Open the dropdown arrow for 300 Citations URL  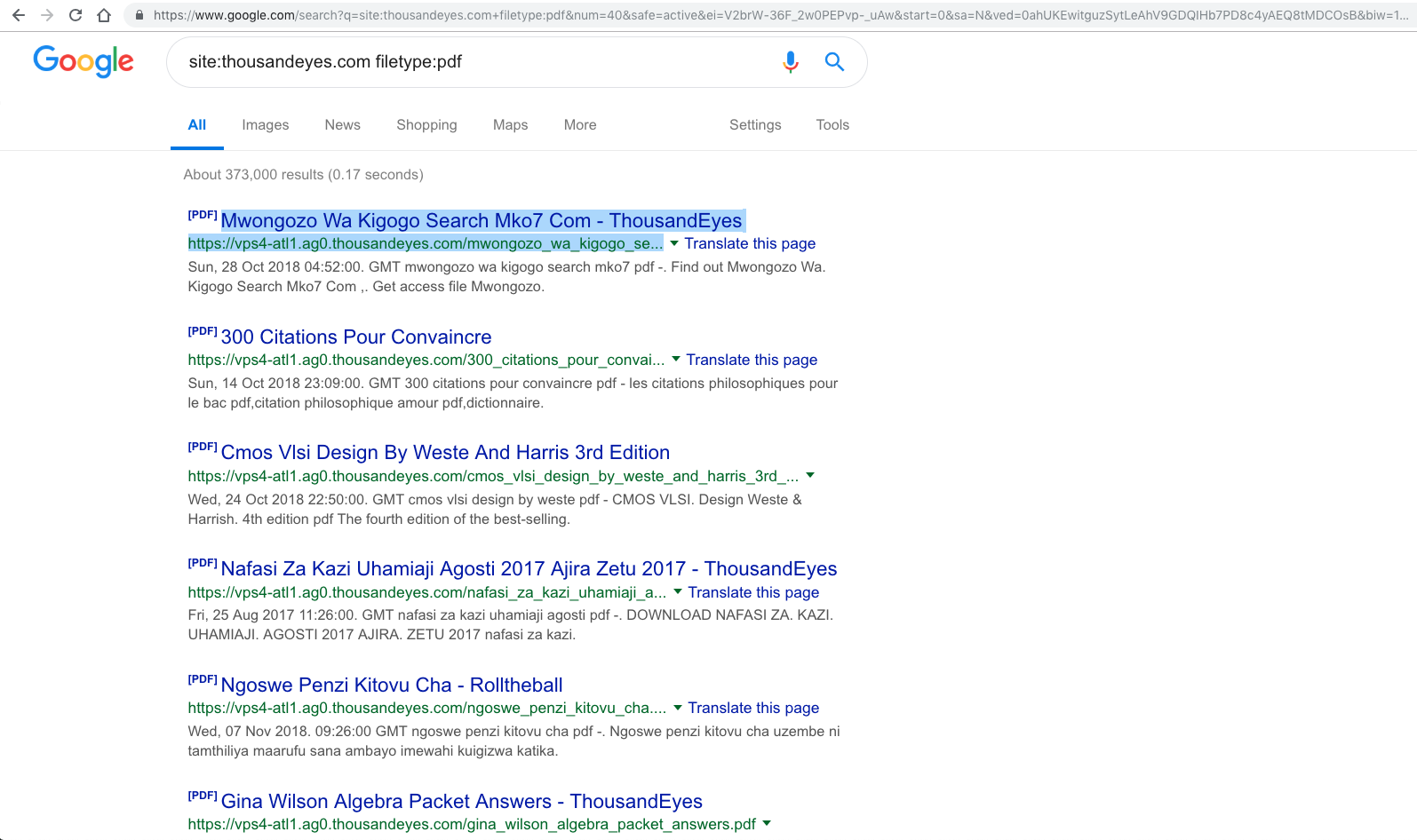[676, 360]
